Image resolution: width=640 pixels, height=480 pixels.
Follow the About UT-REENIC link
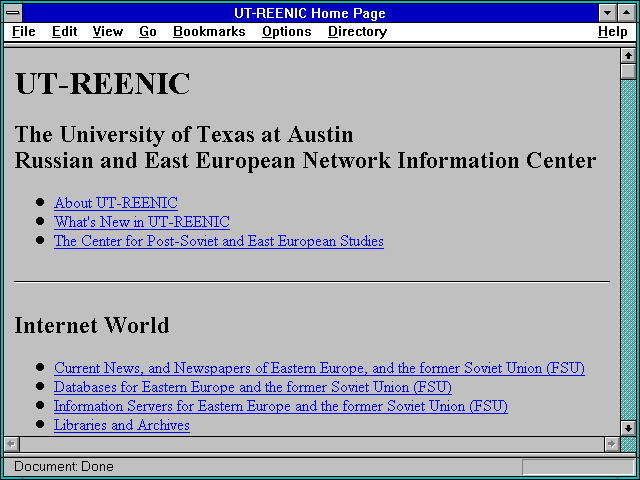click(116, 203)
